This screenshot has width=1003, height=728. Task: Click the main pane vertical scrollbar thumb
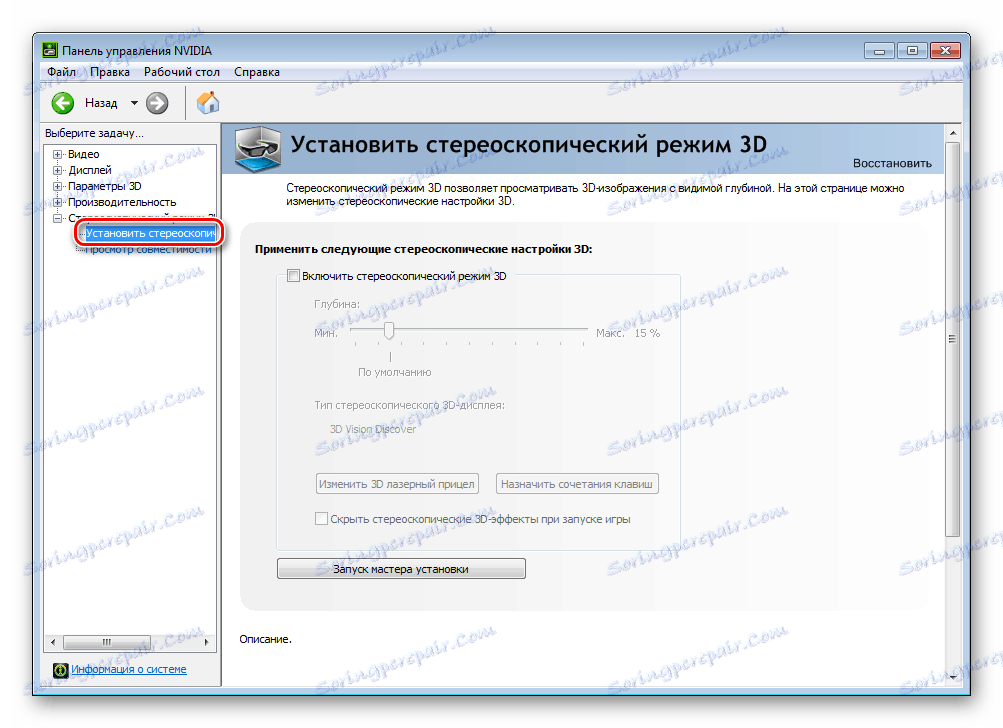(952, 340)
